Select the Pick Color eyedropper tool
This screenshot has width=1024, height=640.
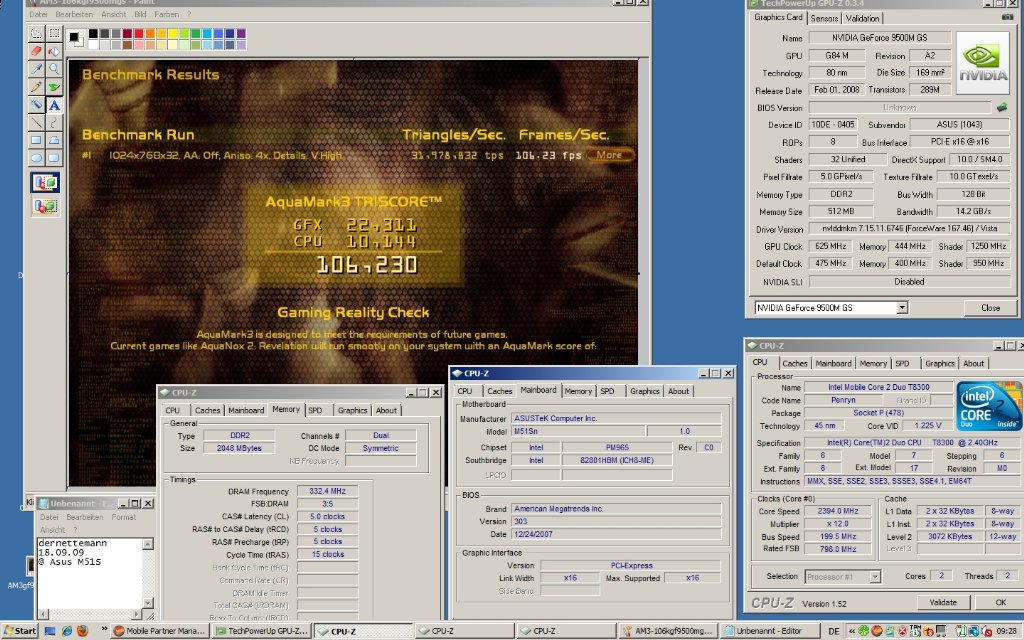pos(36,69)
